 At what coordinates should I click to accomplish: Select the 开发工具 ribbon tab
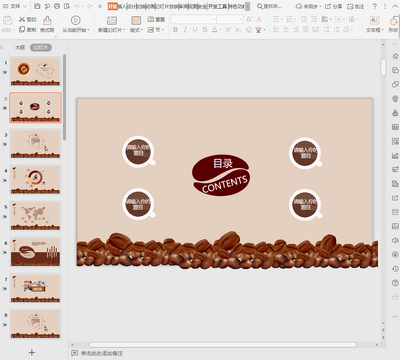pyautogui.click(x=218, y=6)
